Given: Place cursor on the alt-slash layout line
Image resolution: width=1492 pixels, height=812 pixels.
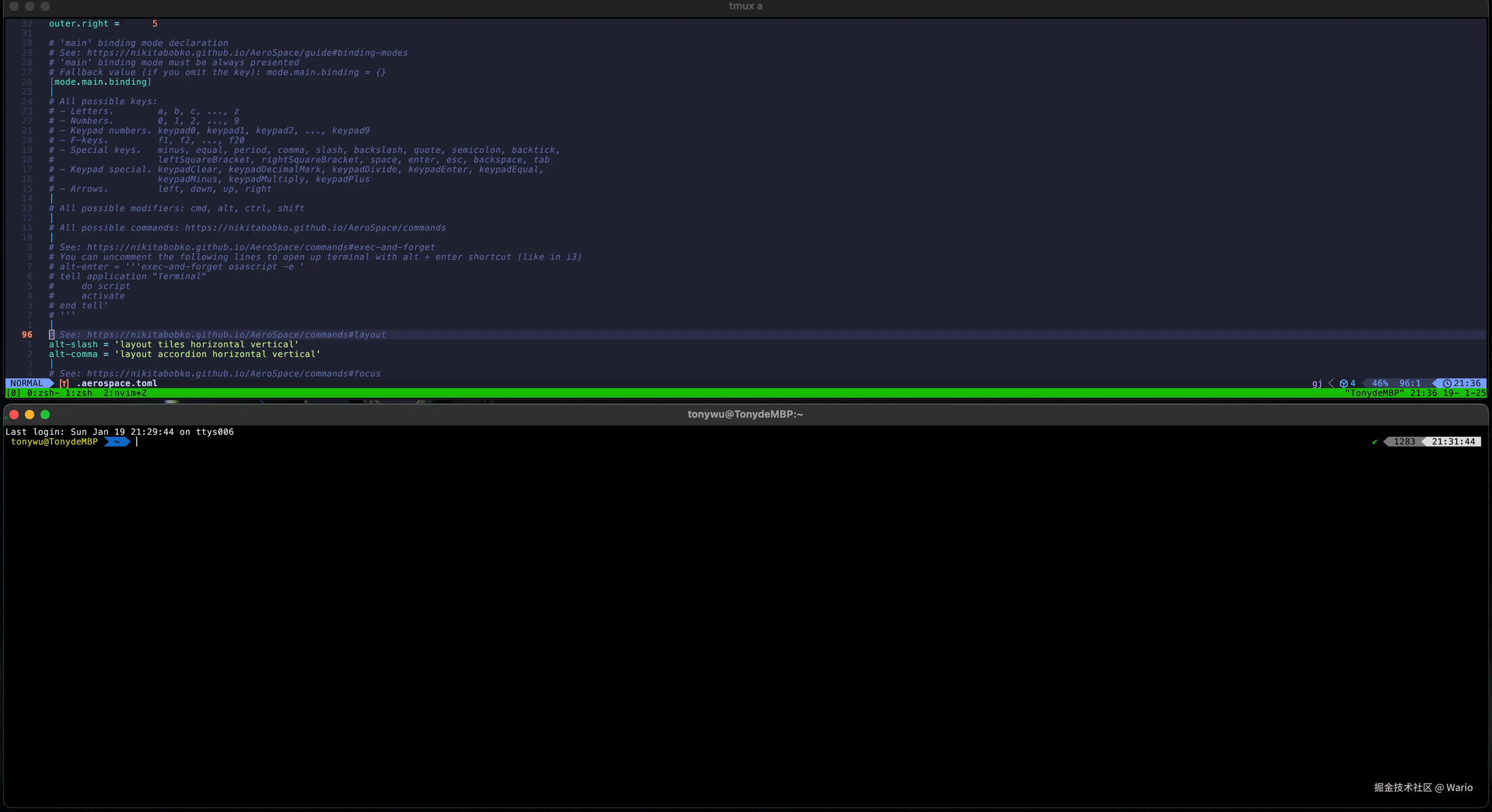Looking at the screenshot, I should point(174,345).
